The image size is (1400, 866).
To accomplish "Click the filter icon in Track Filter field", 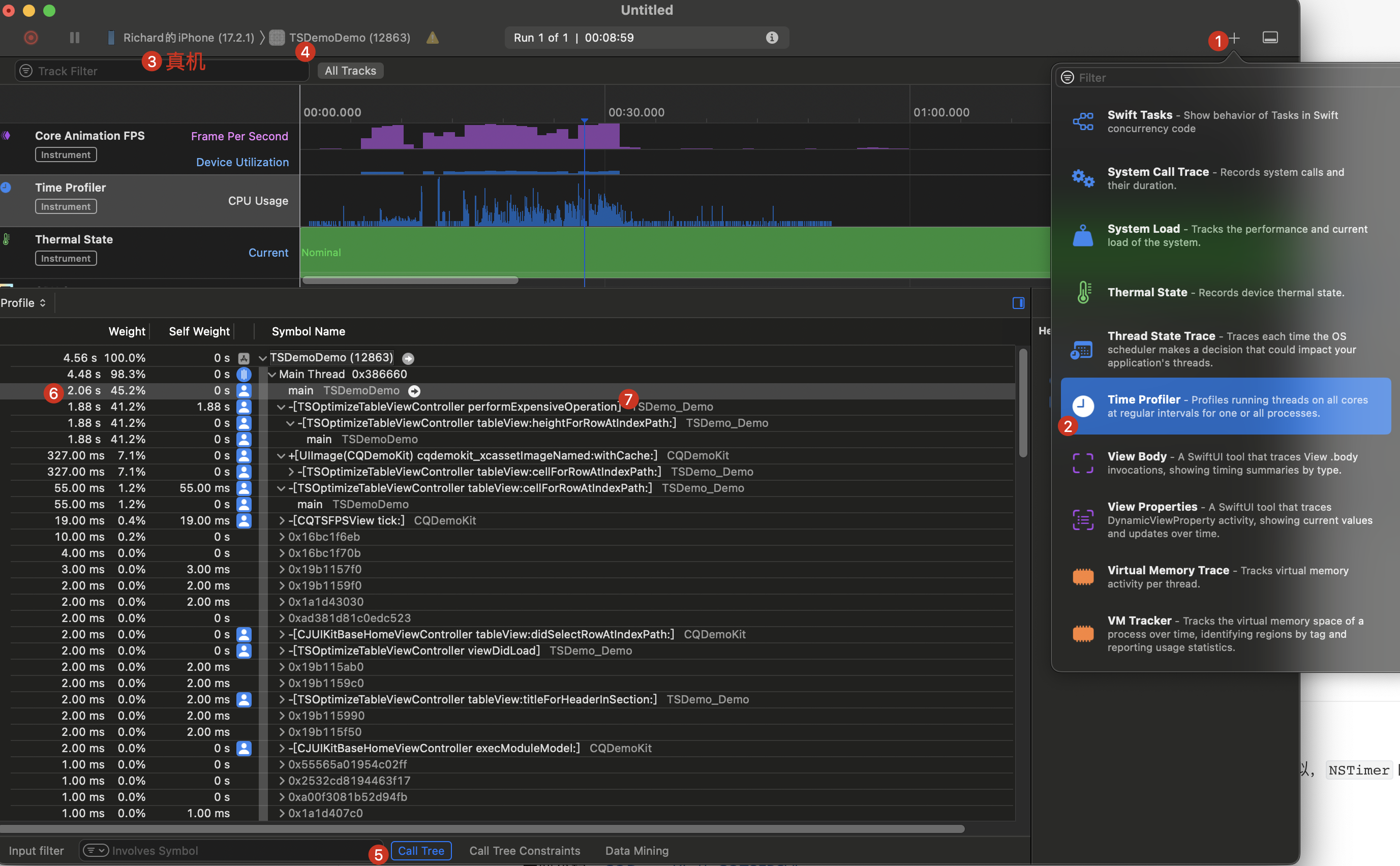I will coord(26,71).
